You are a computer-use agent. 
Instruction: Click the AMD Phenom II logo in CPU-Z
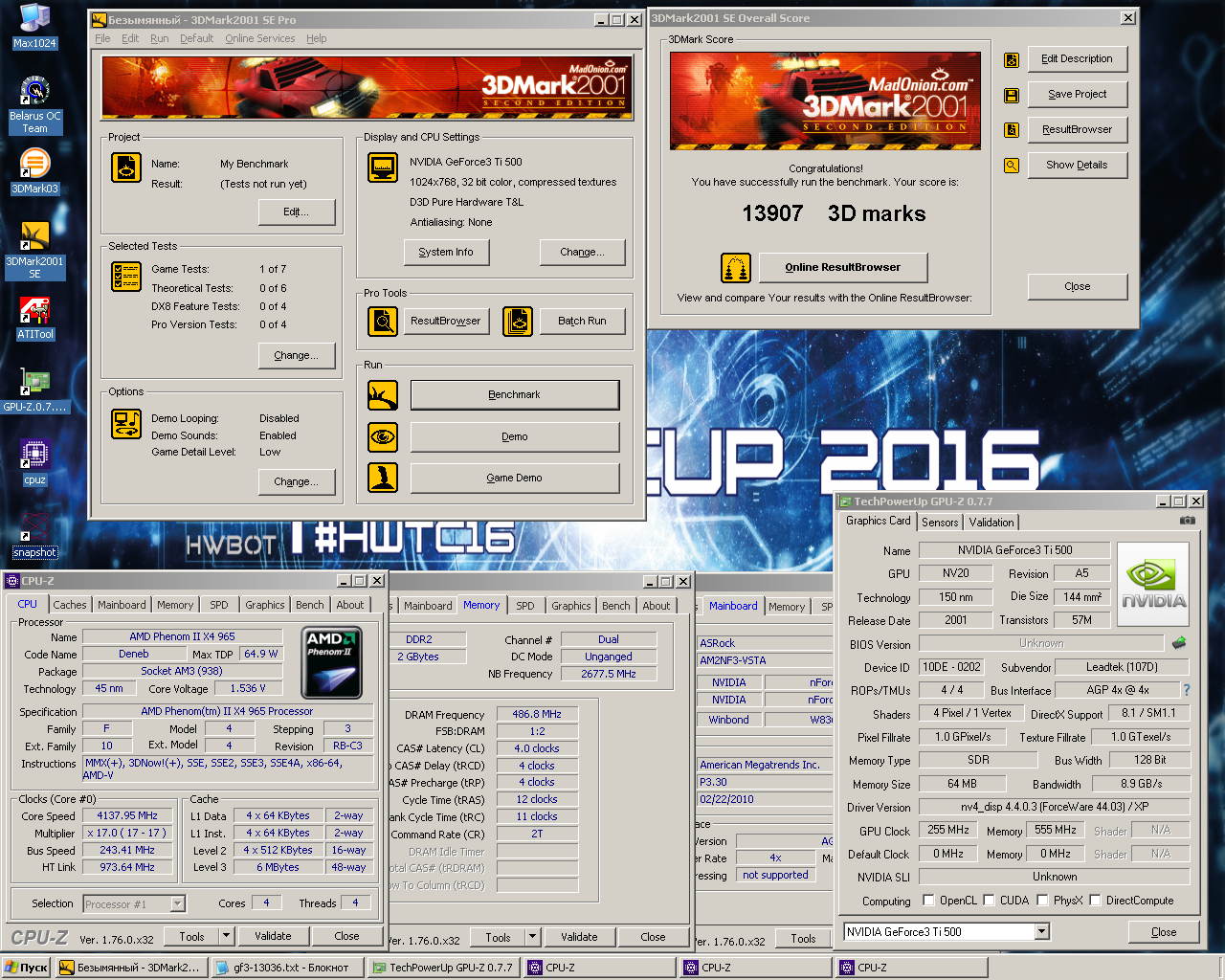[x=331, y=663]
